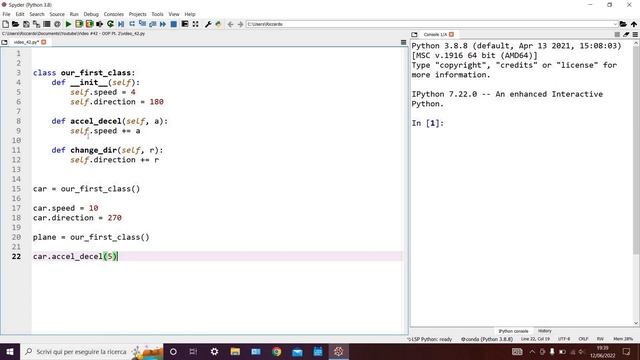This screenshot has height=360, width=640.
Task: Open File Explorer from the taskbar
Action: coord(235,352)
